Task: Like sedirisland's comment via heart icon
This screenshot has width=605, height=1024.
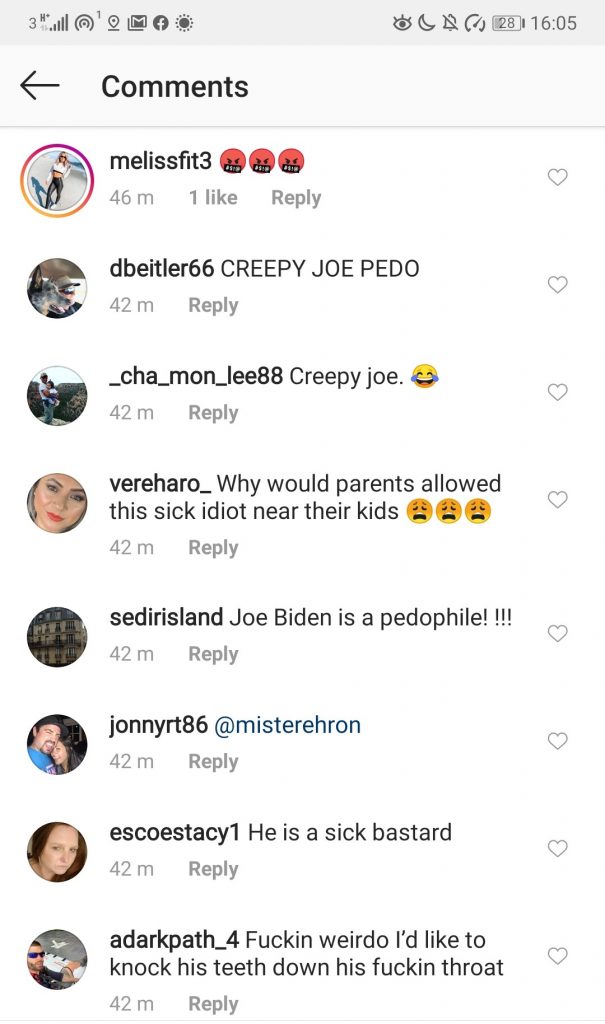Action: pos(558,633)
